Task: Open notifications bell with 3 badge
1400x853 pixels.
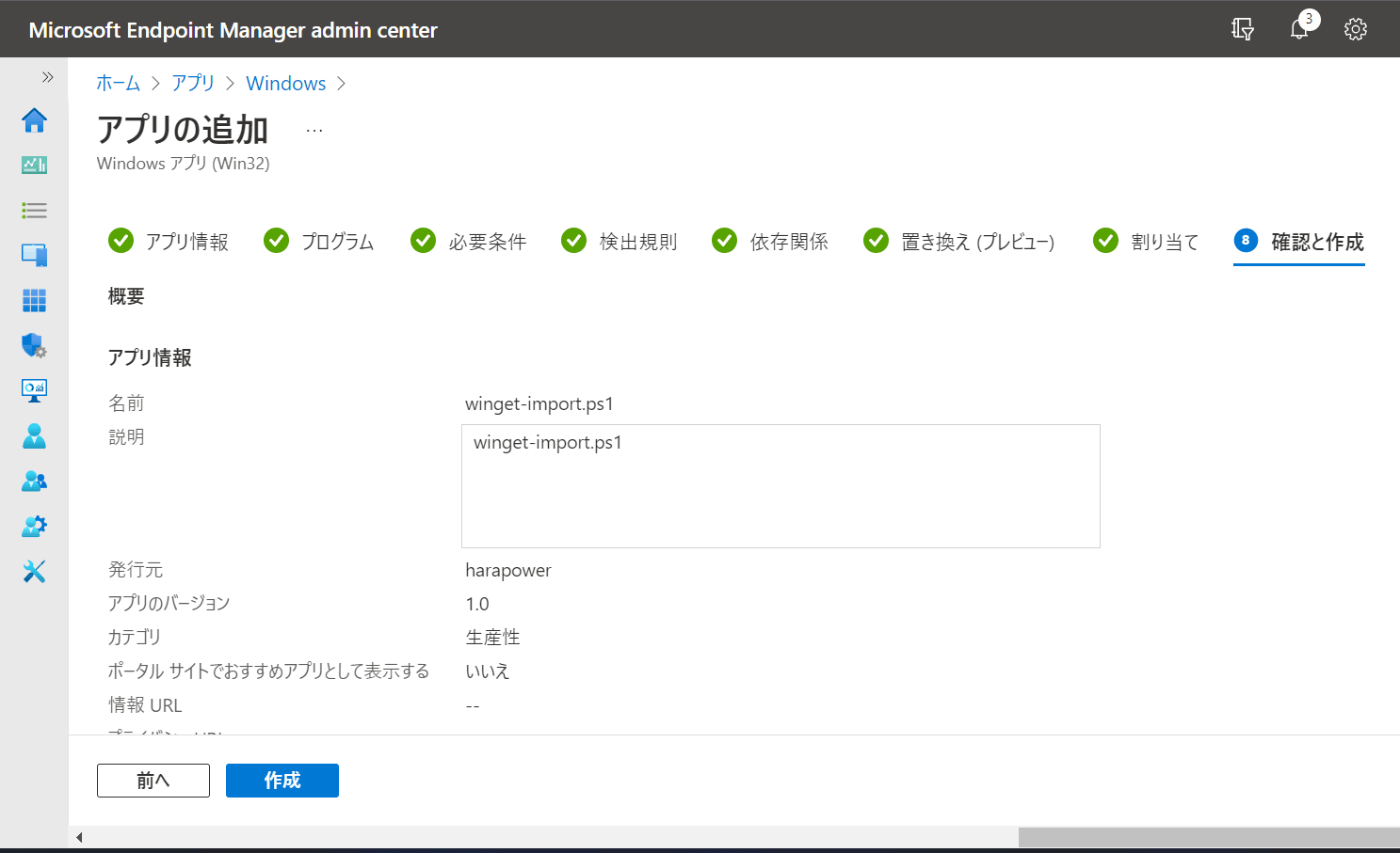Action: tap(1300, 28)
